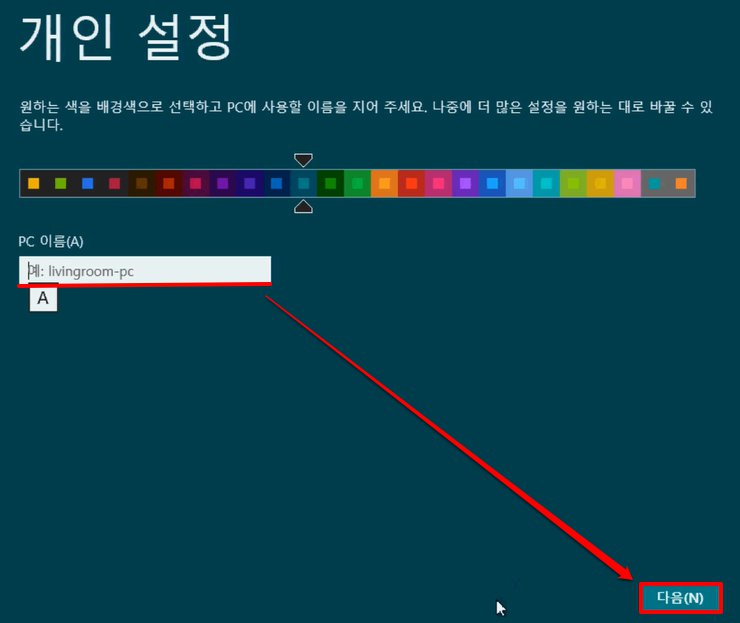Select the dark brown color swatch
740x623 pixels.
click(142, 183)
